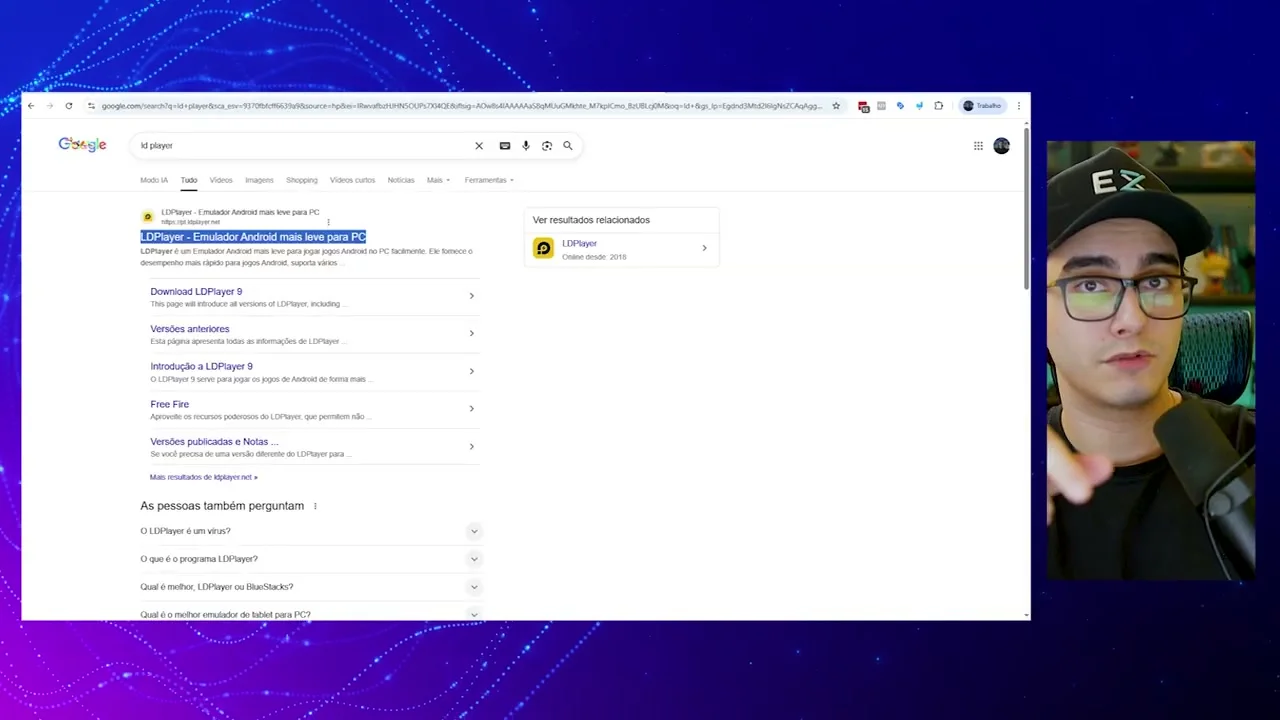Click the page's vertical scrollbar thumb
The image size is (1280, 720).
(1026, 208)
